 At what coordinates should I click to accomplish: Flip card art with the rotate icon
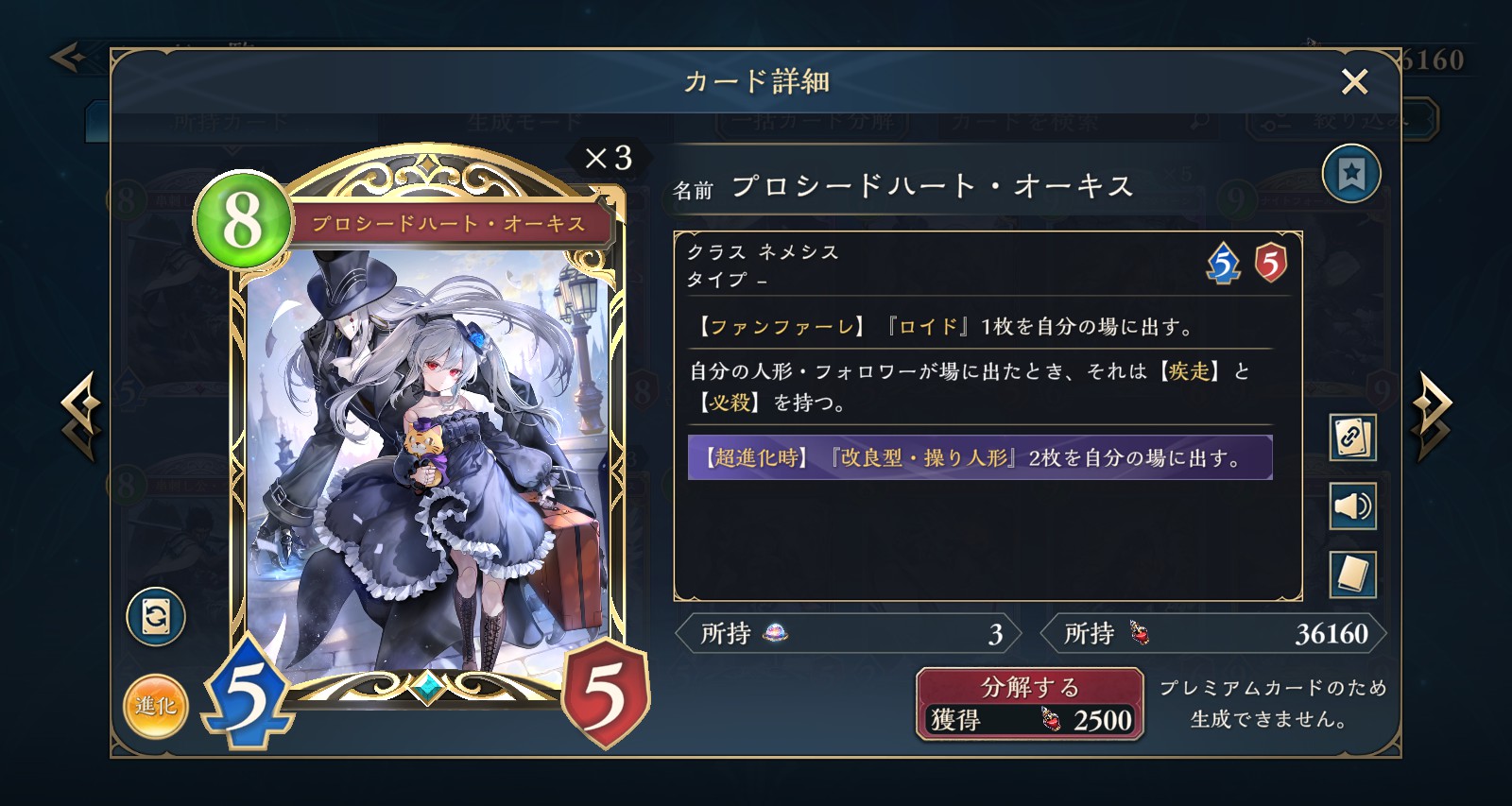pos(156,617)
